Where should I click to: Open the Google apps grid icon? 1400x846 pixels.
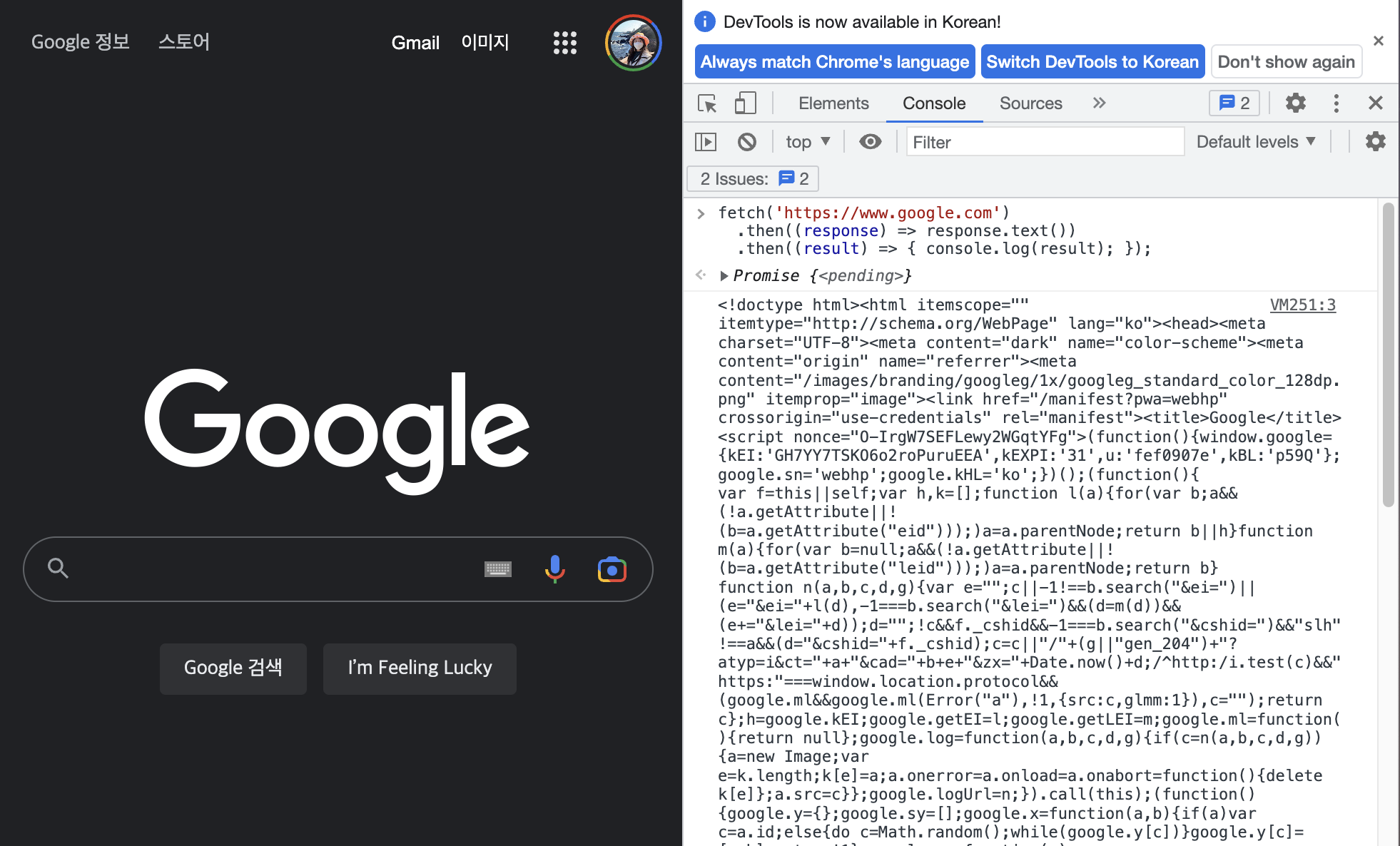click(564, 43)
